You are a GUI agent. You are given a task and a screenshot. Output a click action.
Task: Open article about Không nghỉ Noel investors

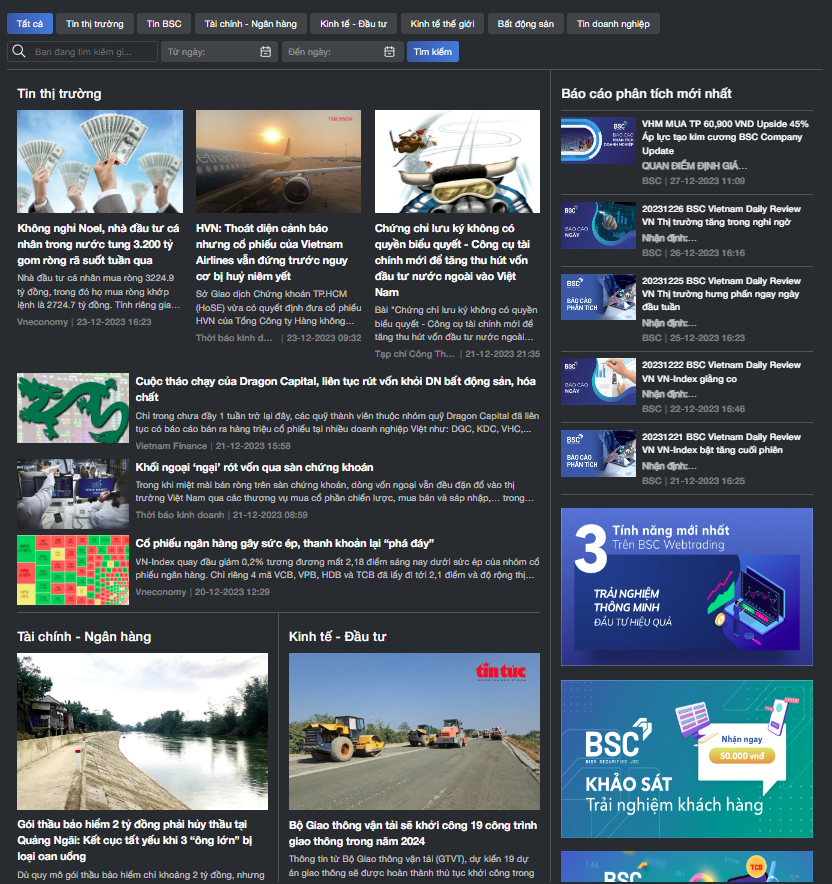click(99, 244)
